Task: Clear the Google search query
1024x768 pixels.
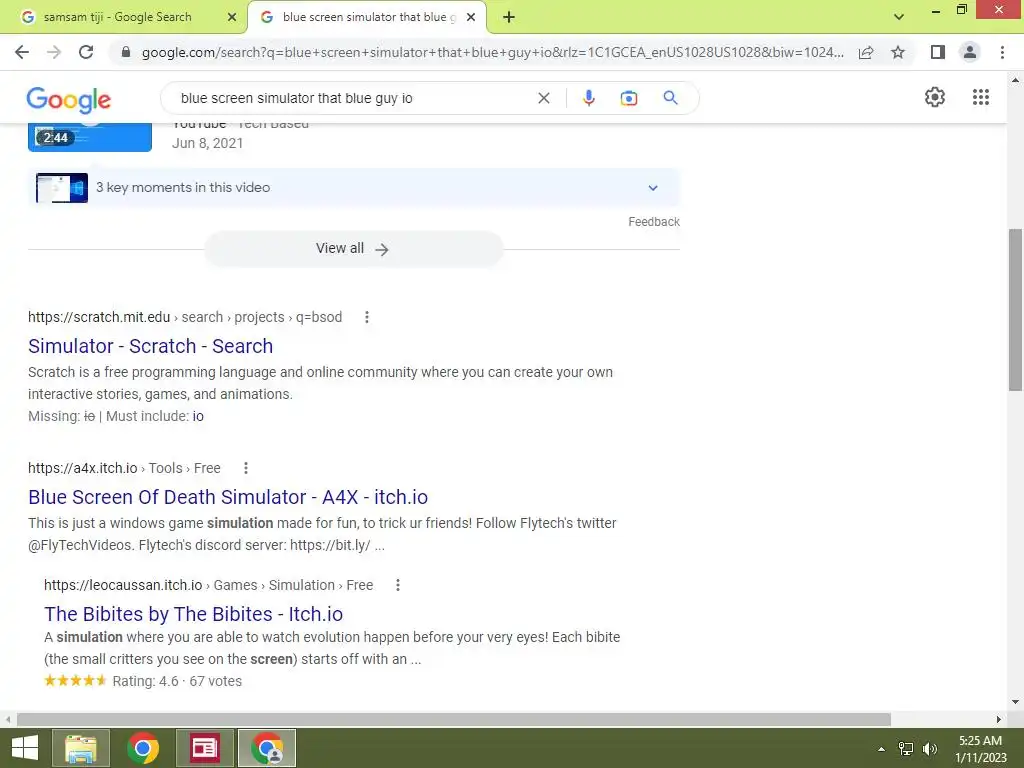Action: tap(543, 98)
